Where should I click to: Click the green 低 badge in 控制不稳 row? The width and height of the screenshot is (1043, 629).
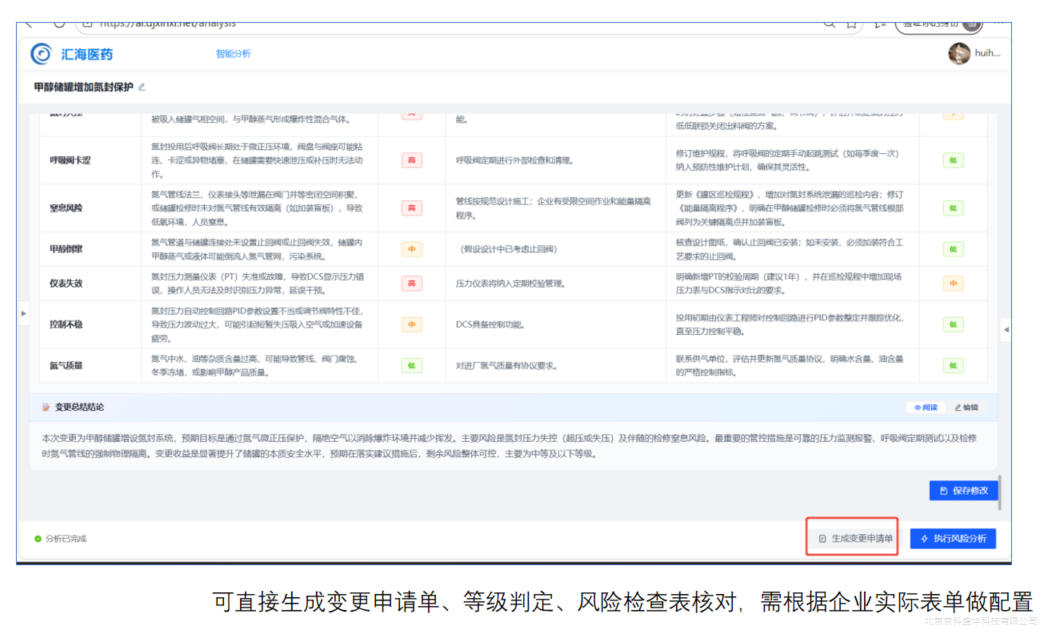click(953, 324)
